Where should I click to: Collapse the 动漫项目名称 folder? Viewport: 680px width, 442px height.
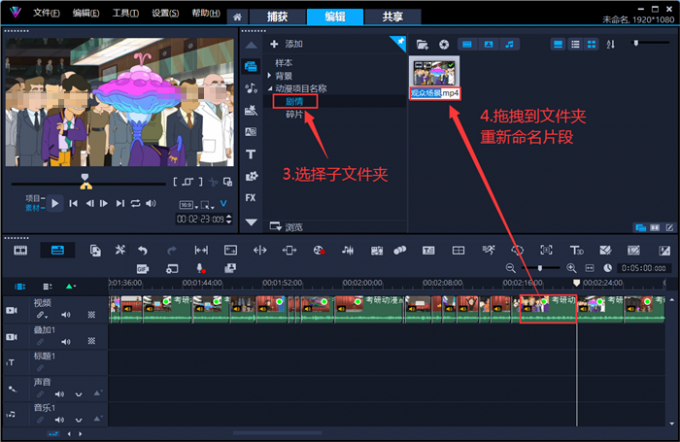(270, 88)
